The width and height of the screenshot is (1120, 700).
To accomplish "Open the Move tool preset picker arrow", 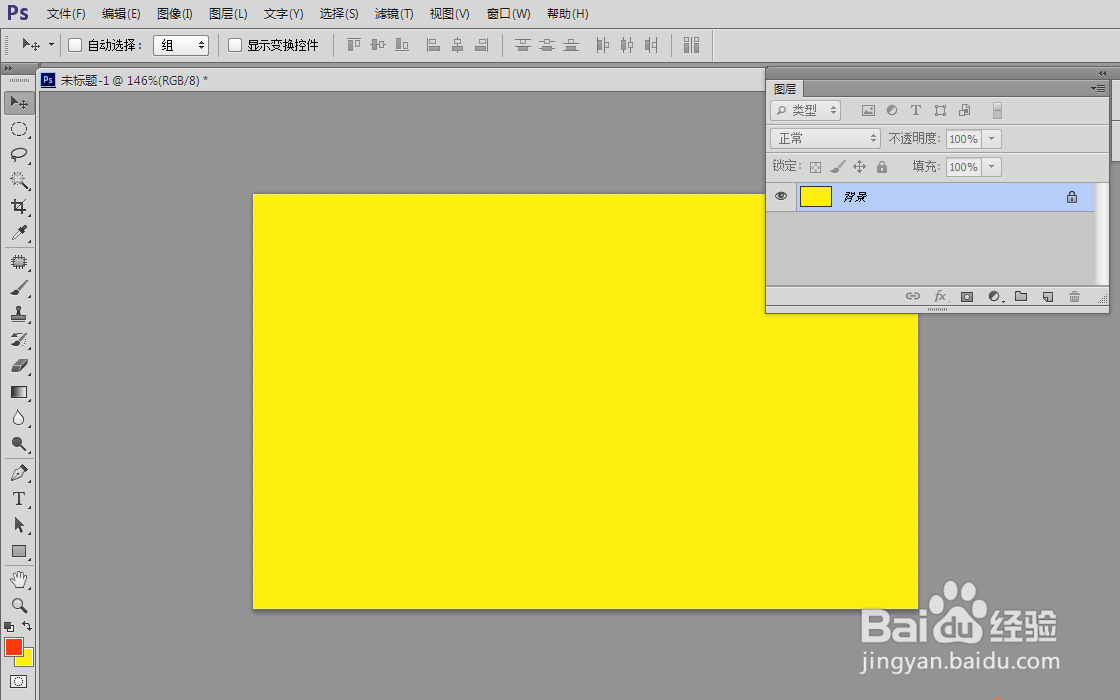I will (51, 44).
